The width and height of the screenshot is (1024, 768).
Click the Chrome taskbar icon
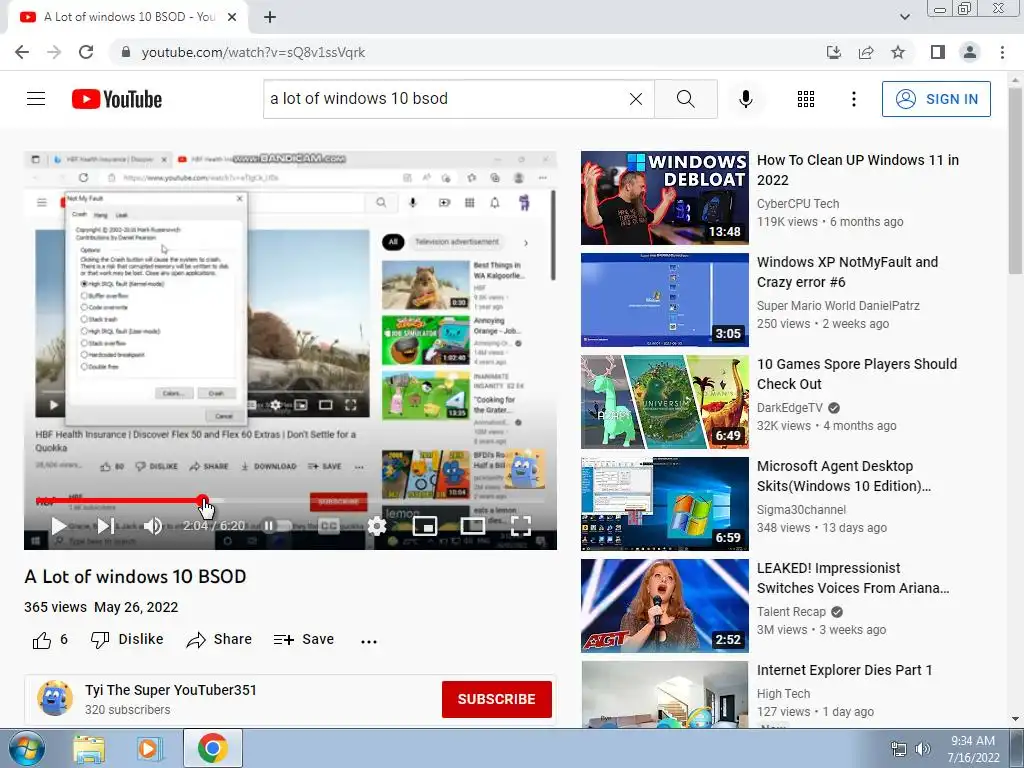(x=212, y=748)
